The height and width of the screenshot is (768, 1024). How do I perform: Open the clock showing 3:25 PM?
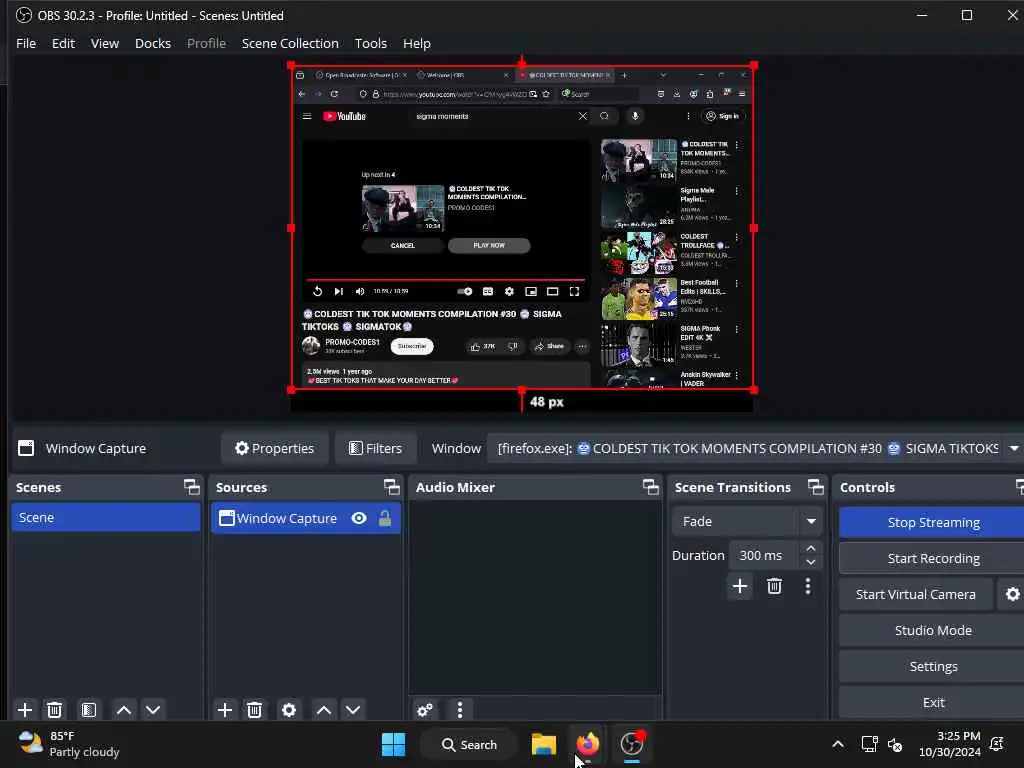tap(950, 744)
